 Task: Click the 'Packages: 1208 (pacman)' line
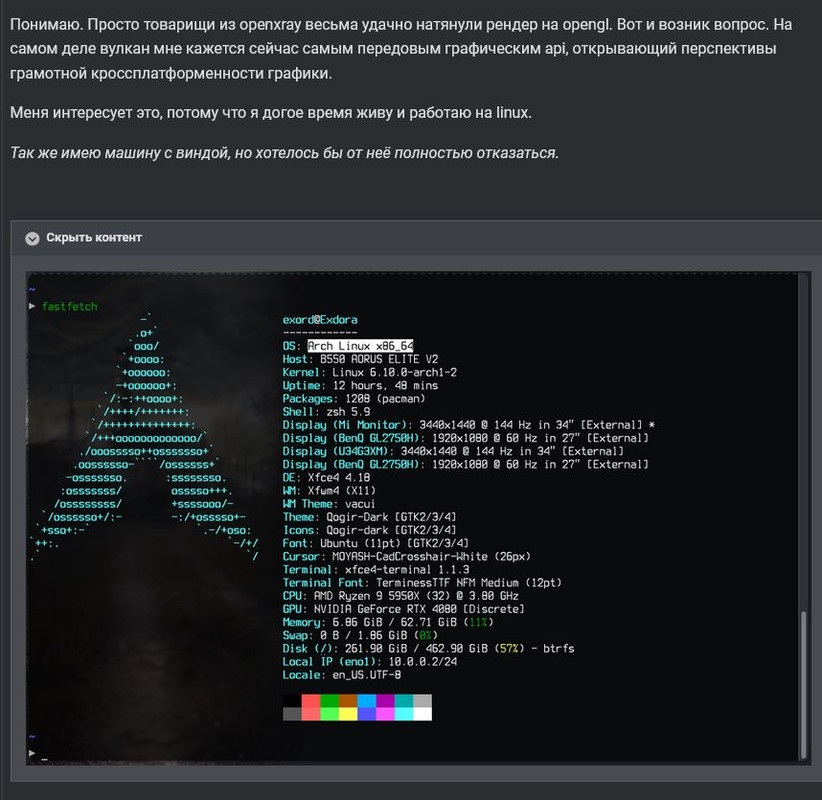(x=354, y=398)
